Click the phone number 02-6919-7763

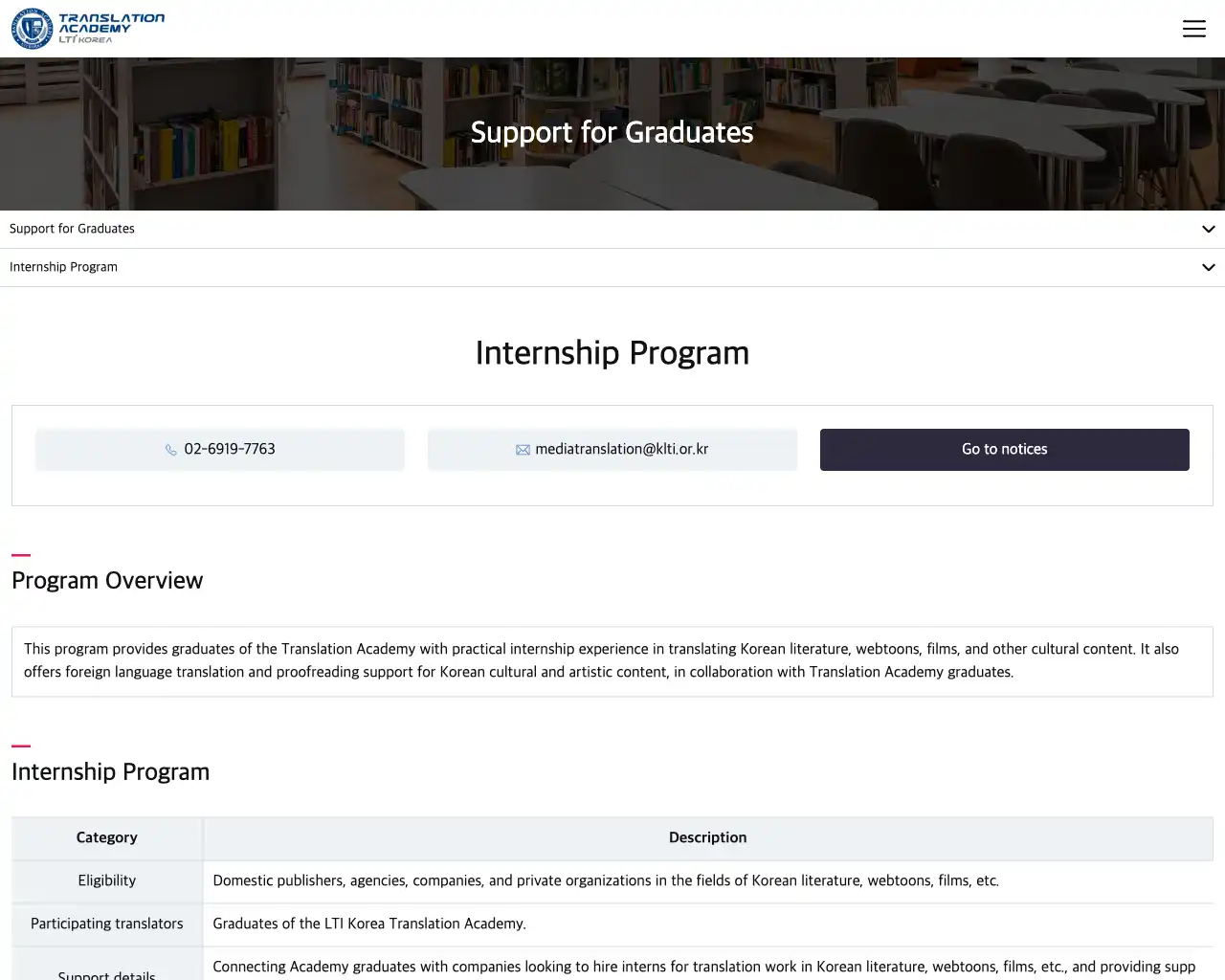230,449
